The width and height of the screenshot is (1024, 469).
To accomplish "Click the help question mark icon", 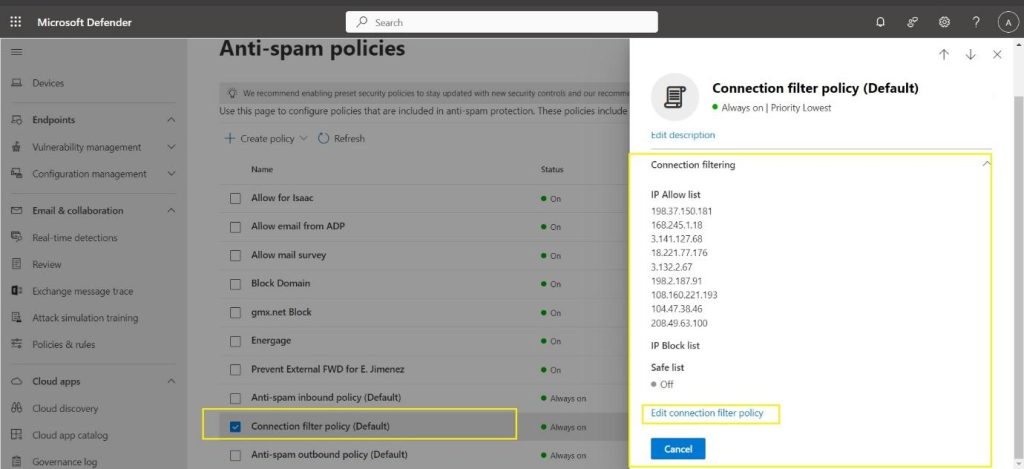I will 976,22.
